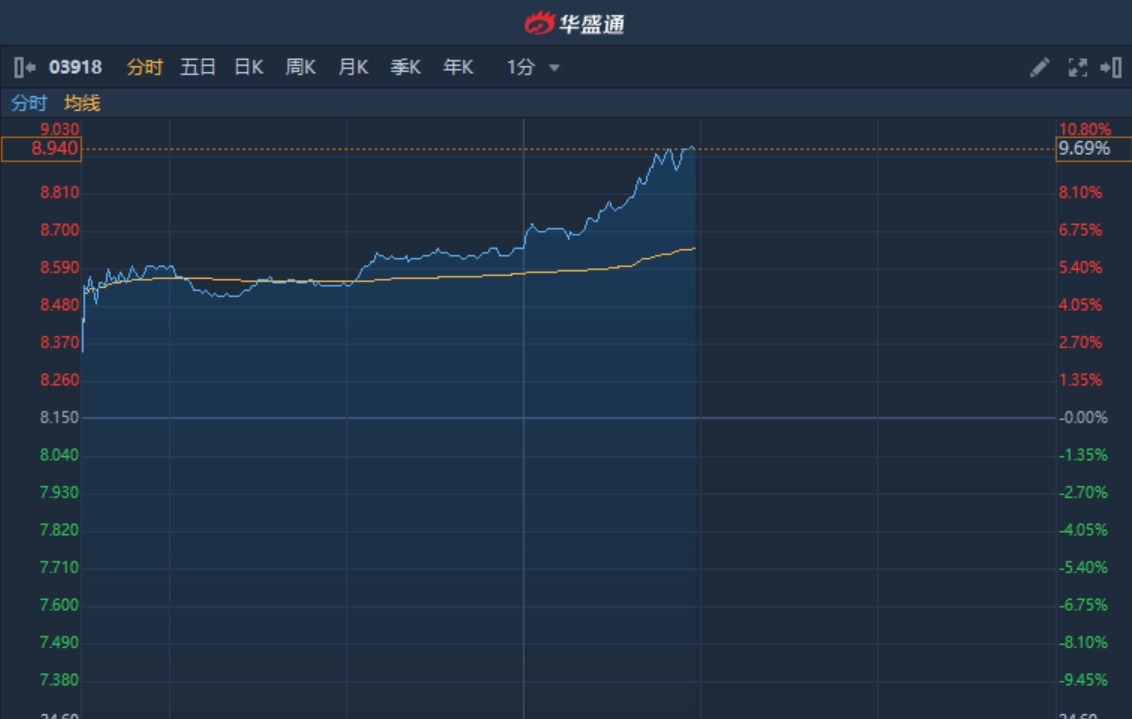Viewport: 1132px width, 719px height.
Task: Open the 日K chart tab
Action: tap(248, 68)
